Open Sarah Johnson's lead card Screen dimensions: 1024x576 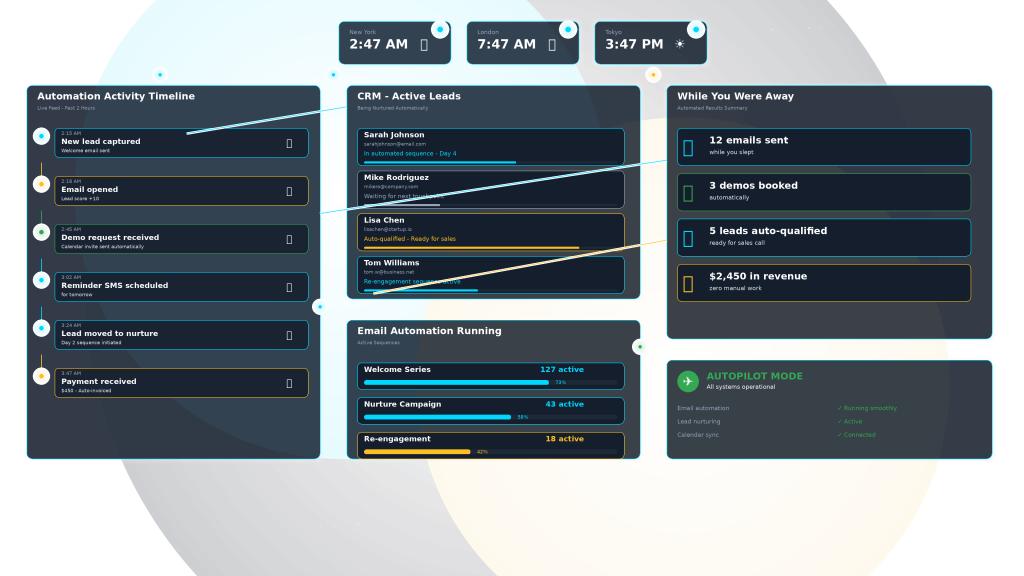pyautogui.click(x=490, y=146)
